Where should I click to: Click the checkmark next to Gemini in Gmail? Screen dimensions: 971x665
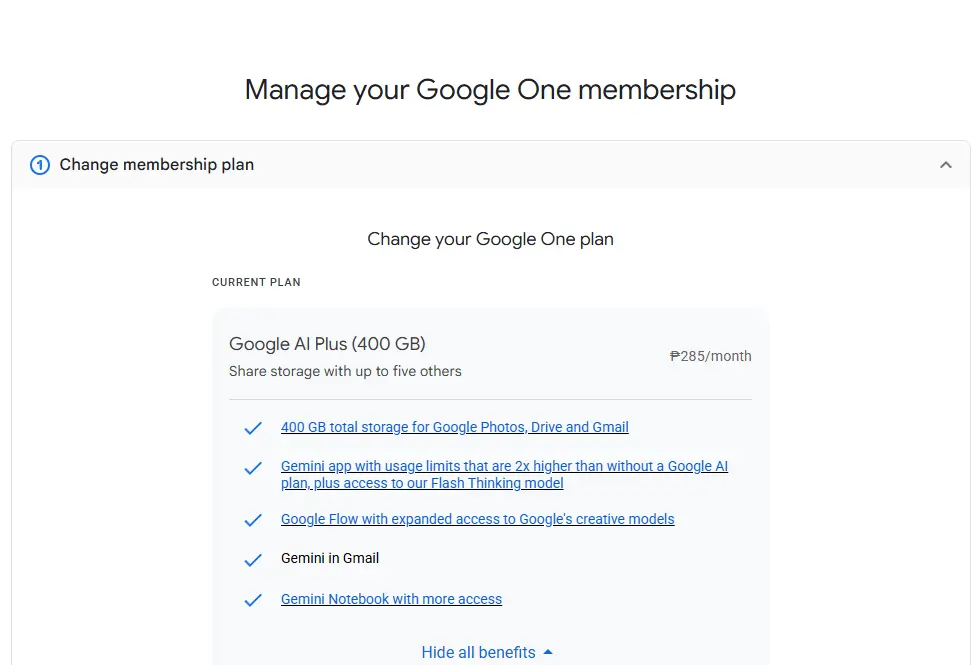coord(253,560)
